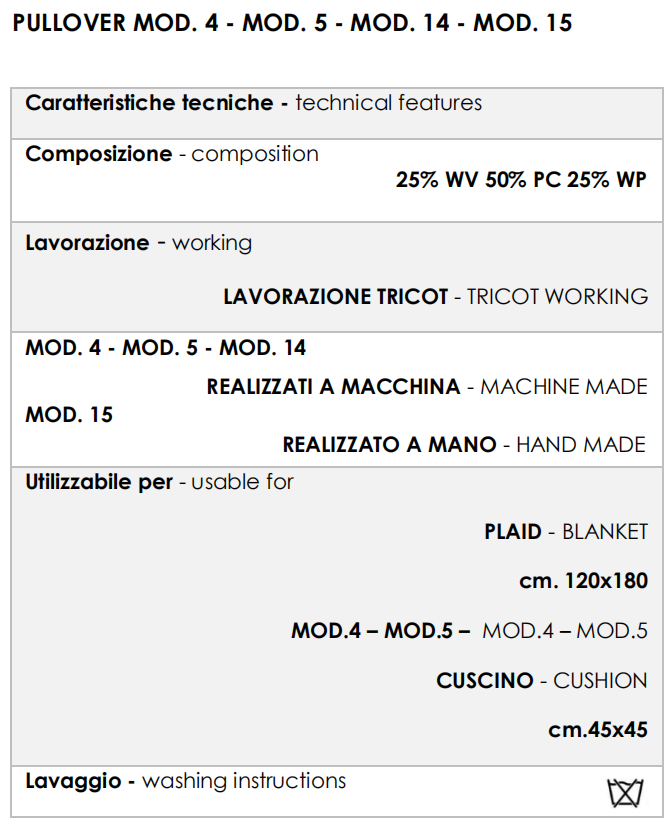Select the CUSCINO - CUSHION line
This screenshot has width=672, height=824.
[x=542, y=681]
